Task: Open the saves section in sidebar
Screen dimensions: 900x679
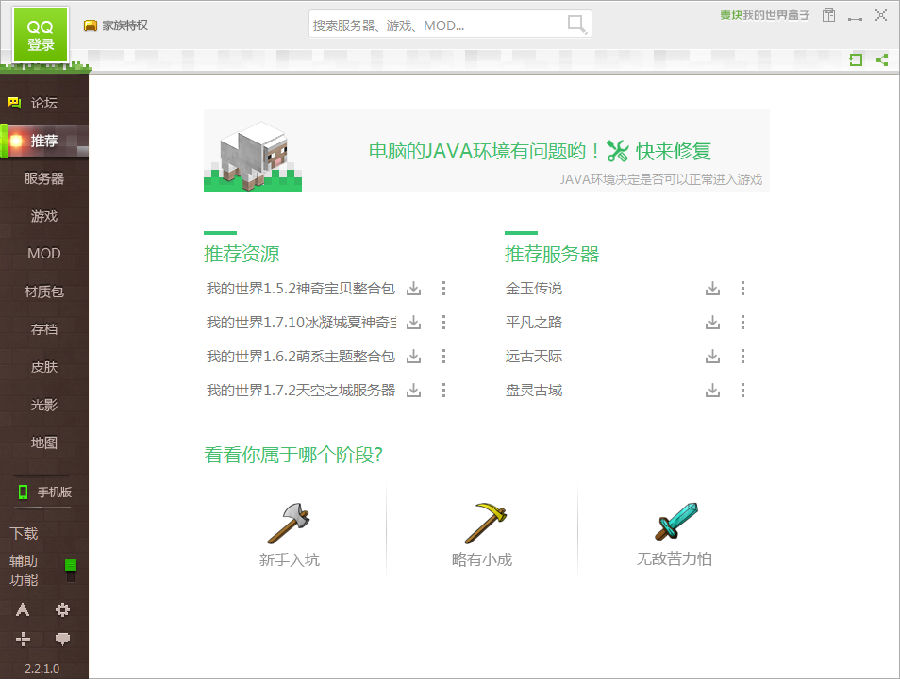Action: pyautogui.click(x=44, y=329)
